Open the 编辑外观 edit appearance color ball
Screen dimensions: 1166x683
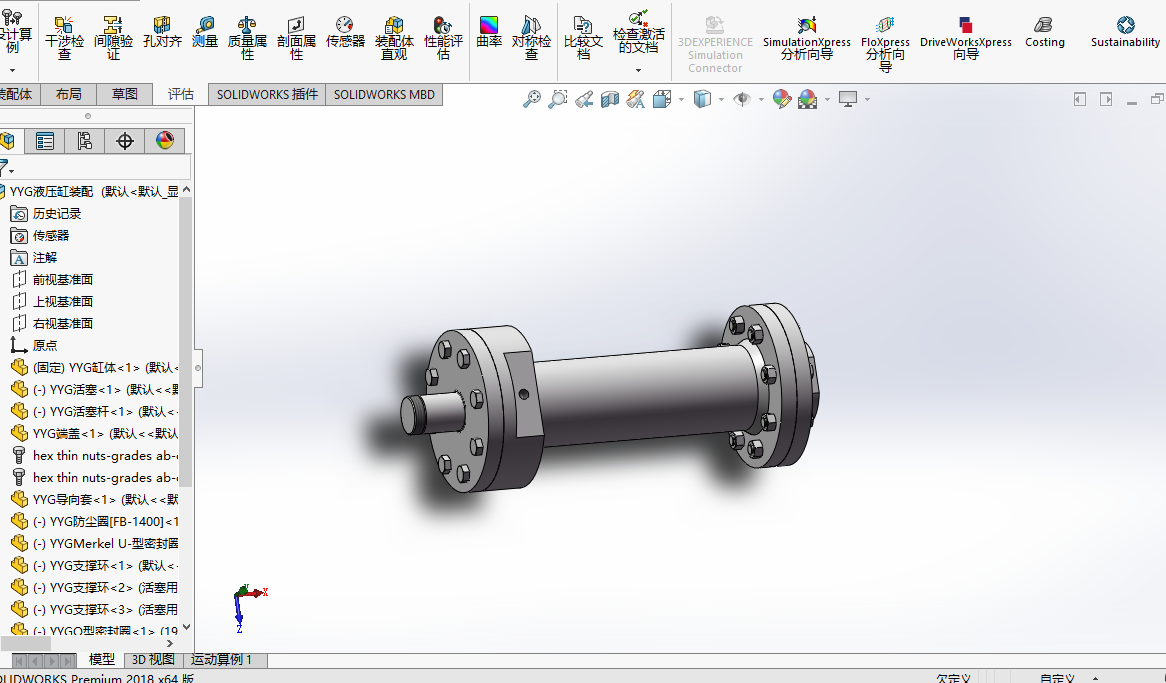coord(781,99)
